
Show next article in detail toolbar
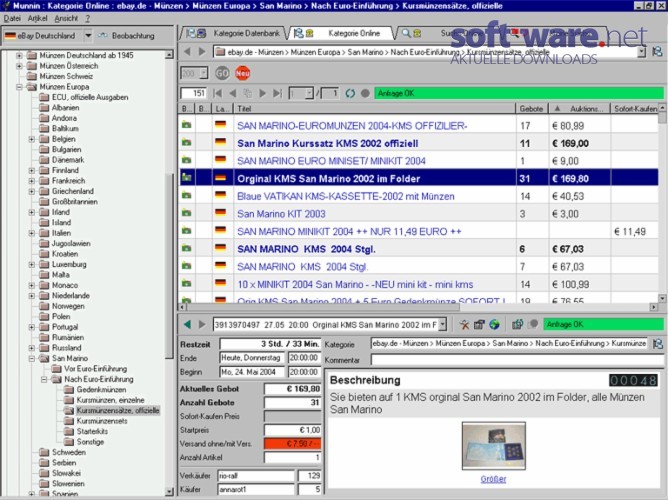click(202, 325)
